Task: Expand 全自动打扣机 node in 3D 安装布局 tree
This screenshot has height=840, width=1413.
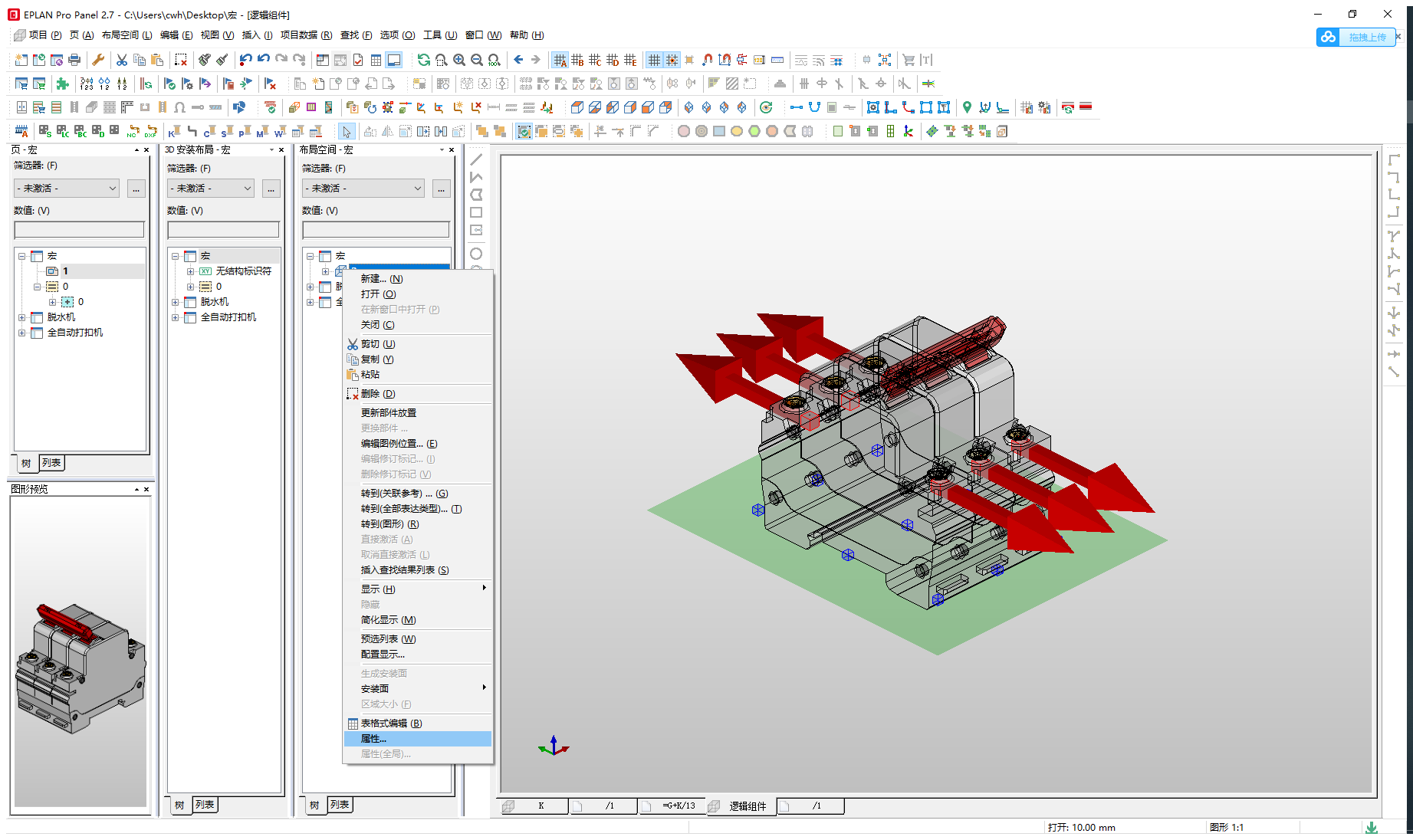Action: pos(176,317)
